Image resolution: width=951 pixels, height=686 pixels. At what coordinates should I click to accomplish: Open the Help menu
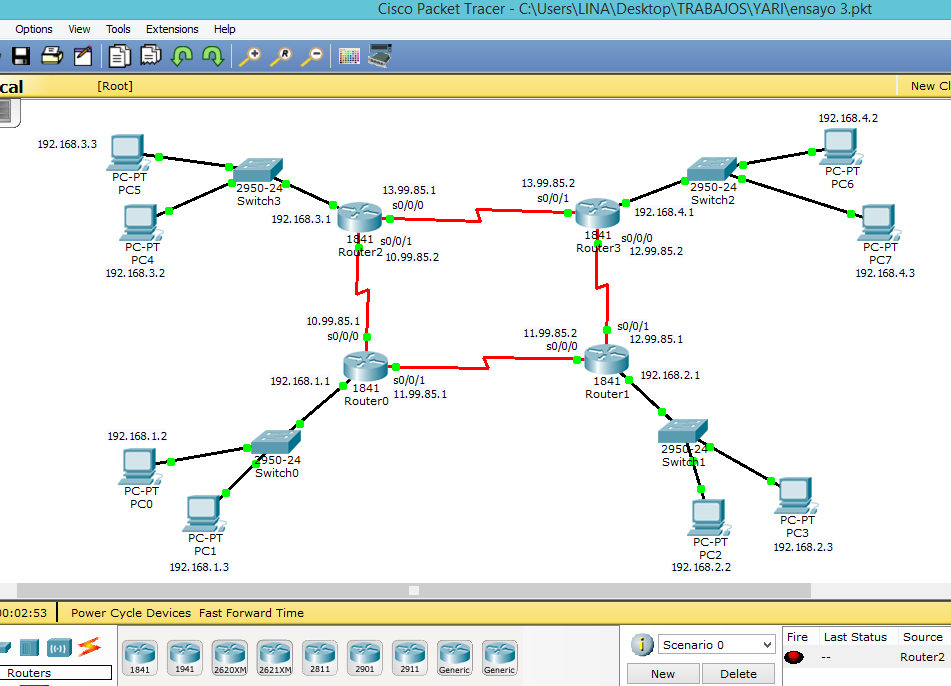(224, 29)
